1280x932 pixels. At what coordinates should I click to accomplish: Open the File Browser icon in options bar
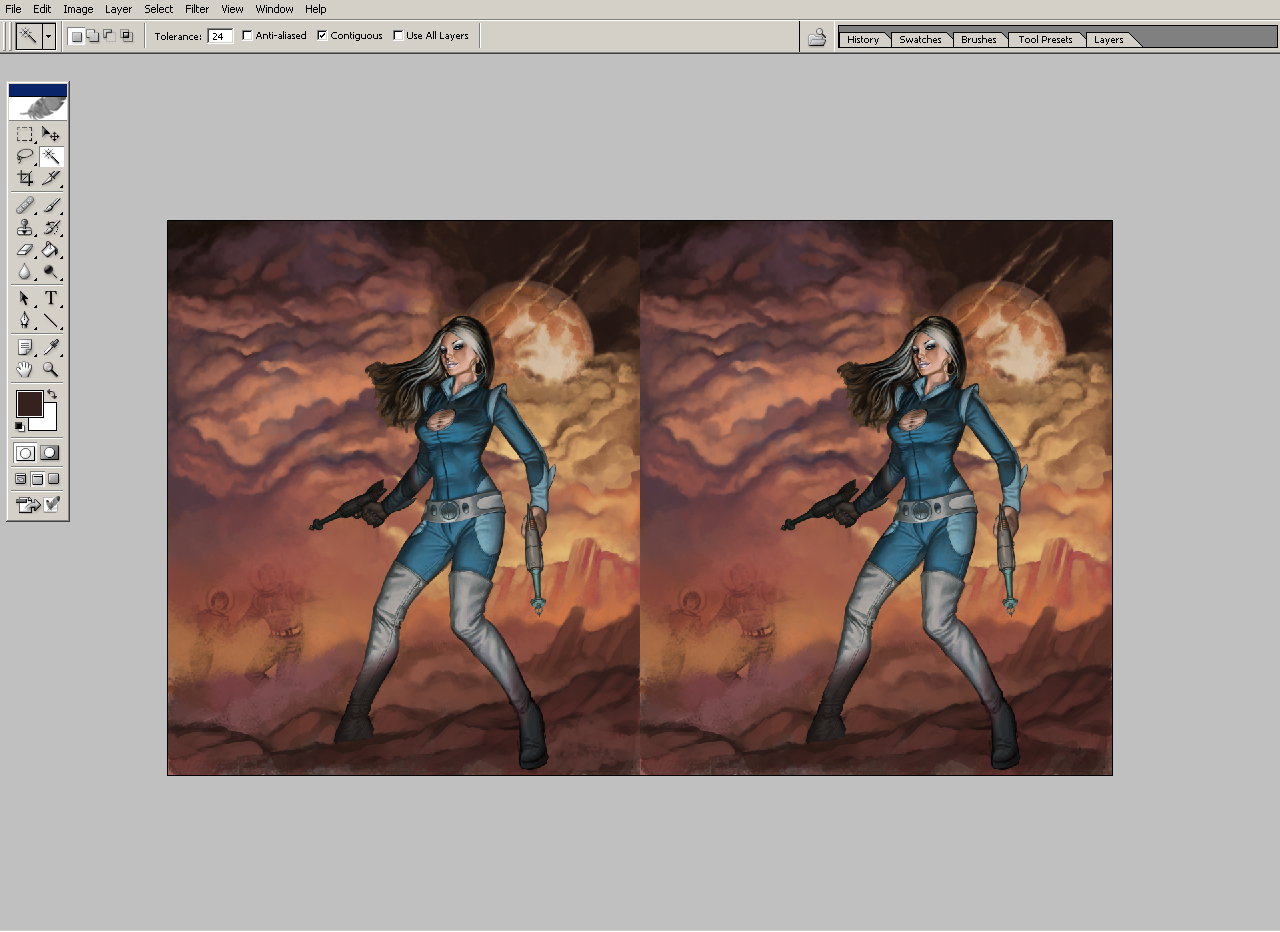[817, 37]
